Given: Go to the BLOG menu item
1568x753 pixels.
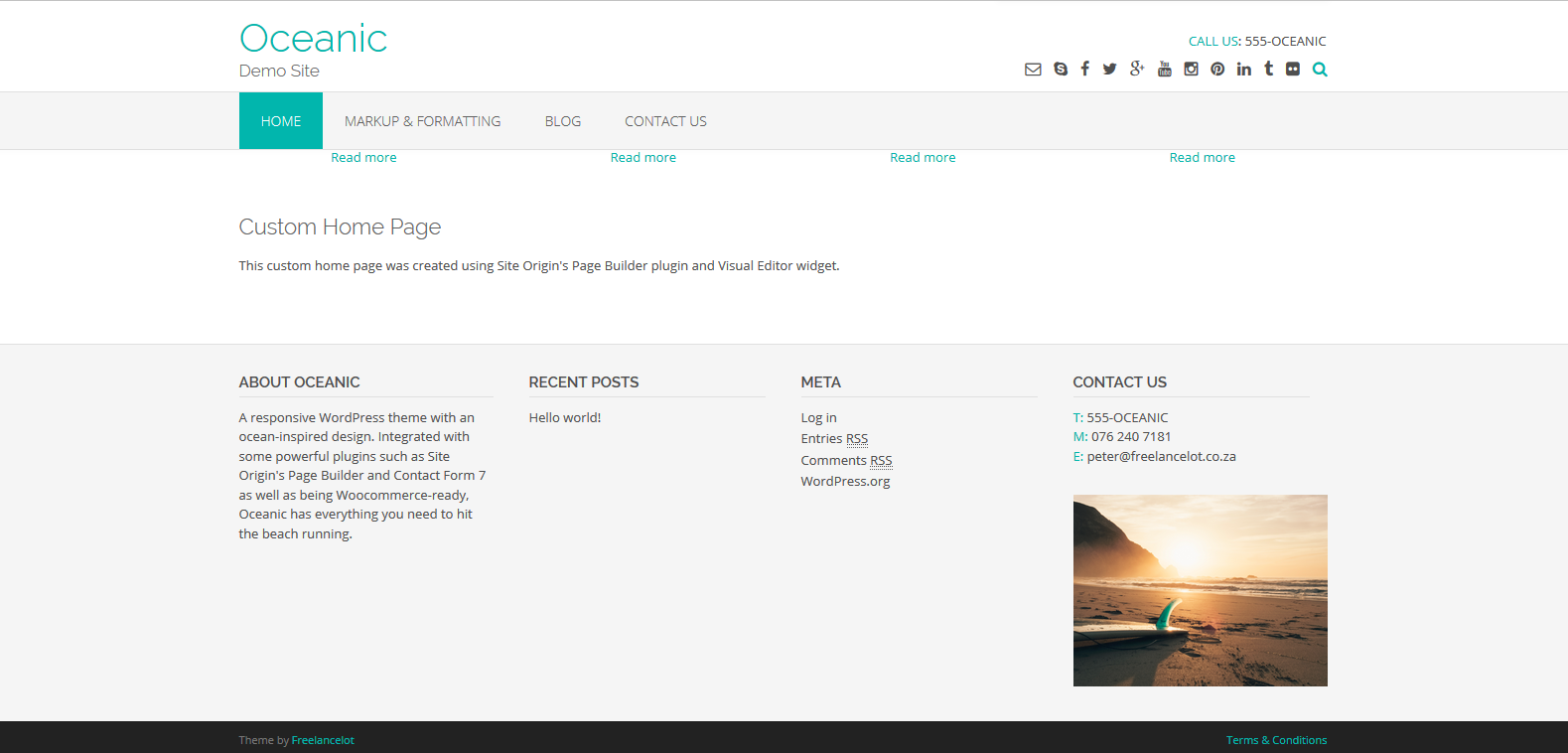Looking at the screenshot, I should click(x=562, y=121).
